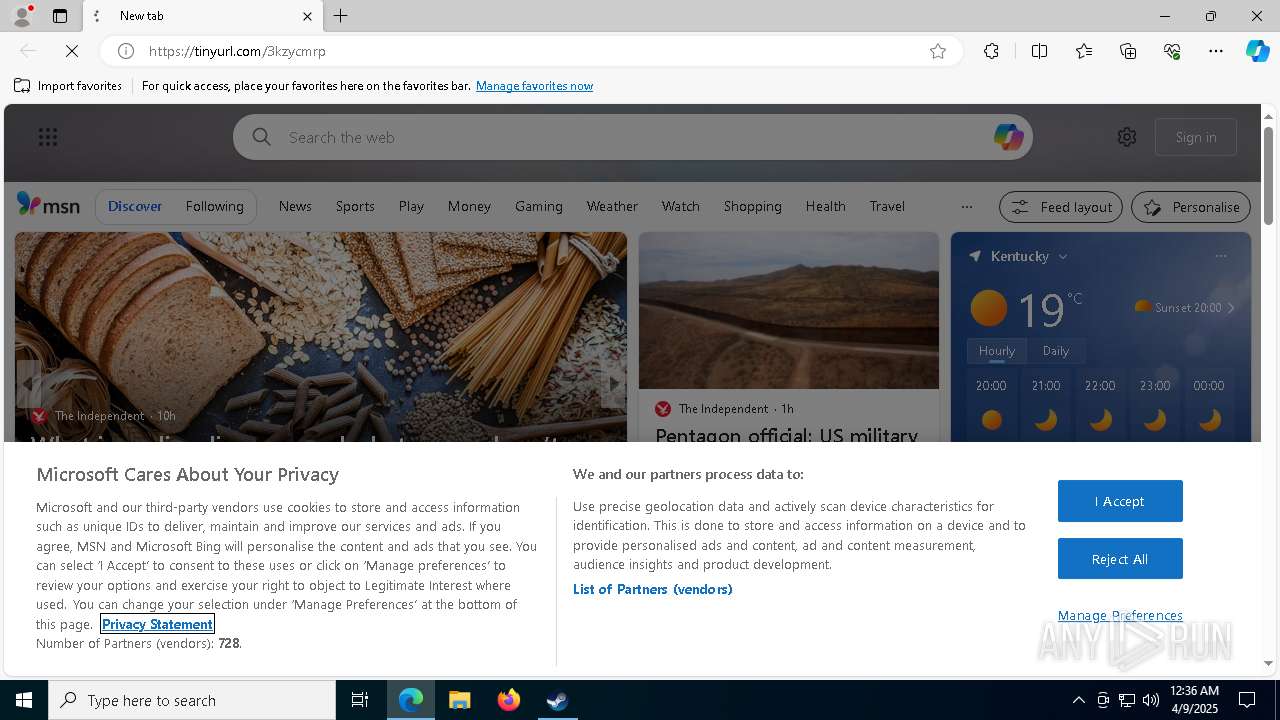Open Settings and more ellipsis
Screen dimensions: 1280x720
click(x=1216, y=51)
